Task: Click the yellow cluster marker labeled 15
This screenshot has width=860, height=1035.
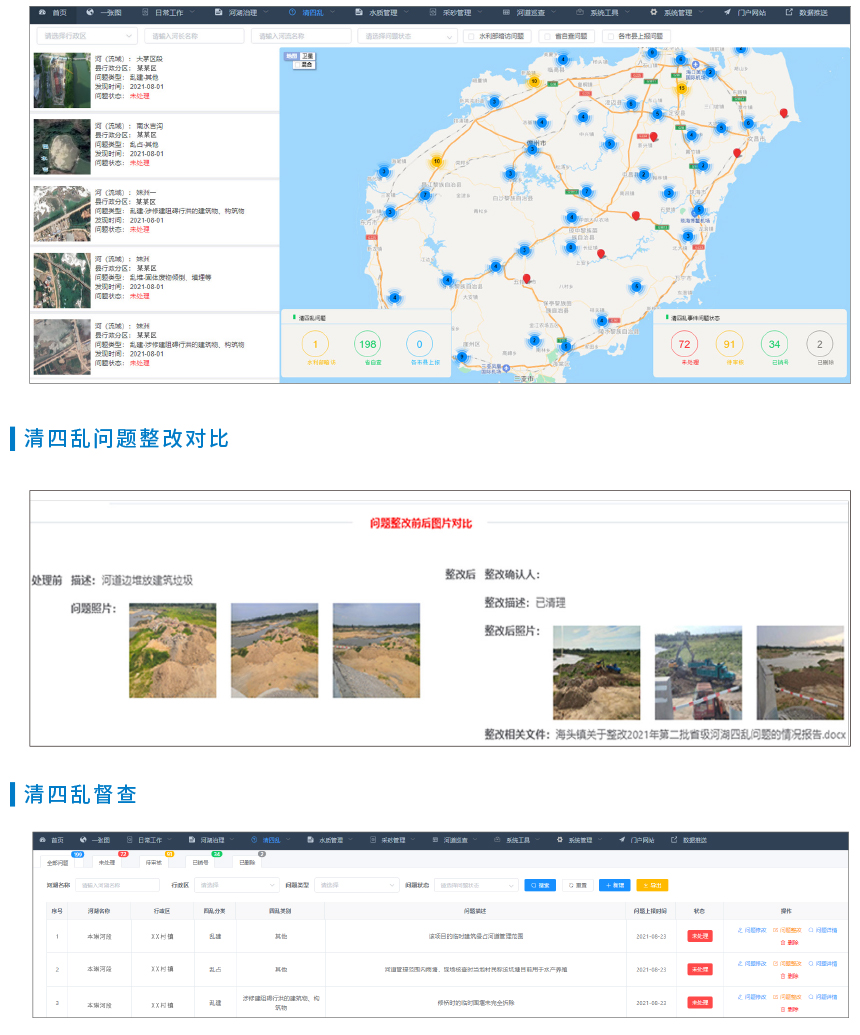Action: tap(682, 88)
